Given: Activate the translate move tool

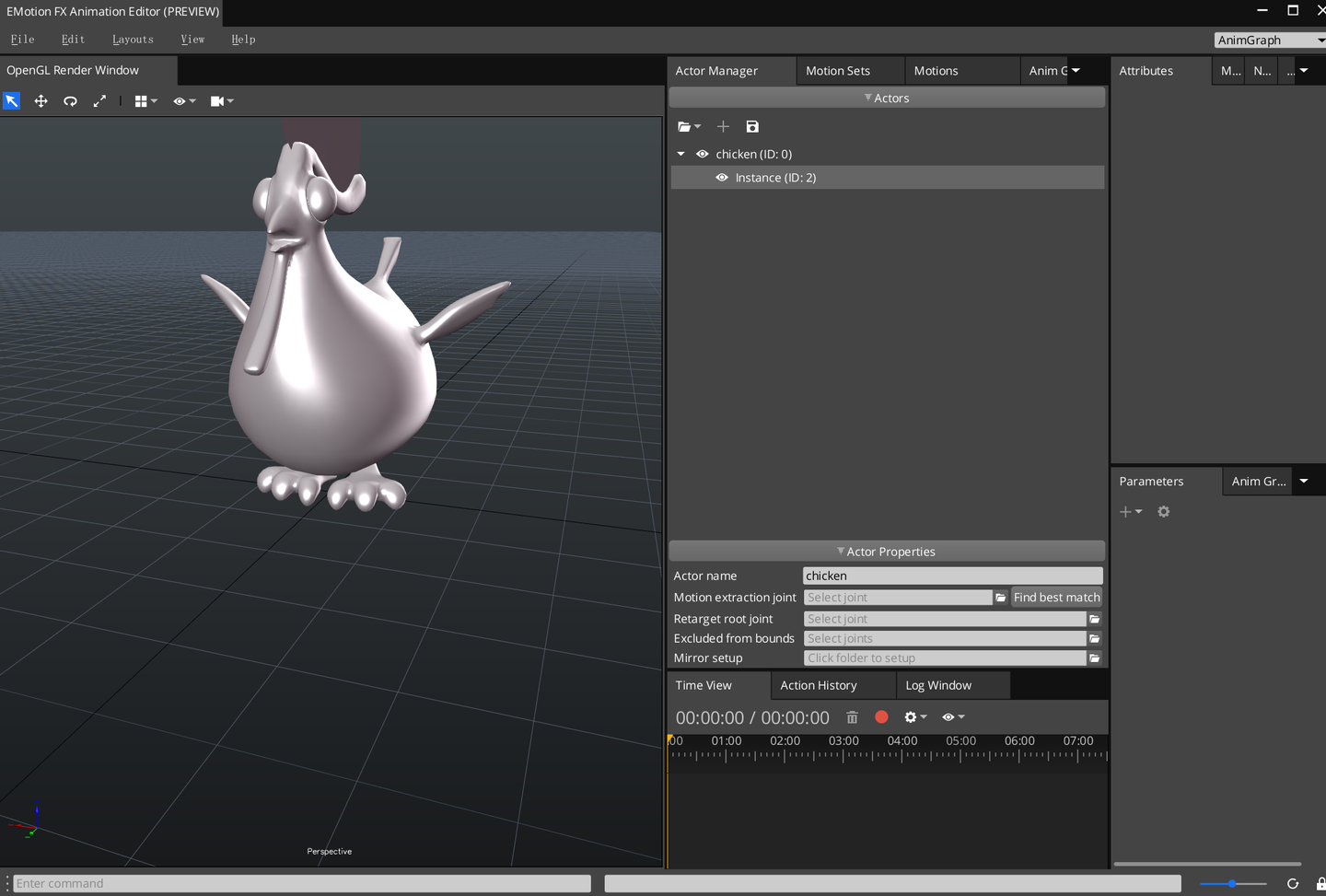Looking at the screenshot, I should coord(41,101).
